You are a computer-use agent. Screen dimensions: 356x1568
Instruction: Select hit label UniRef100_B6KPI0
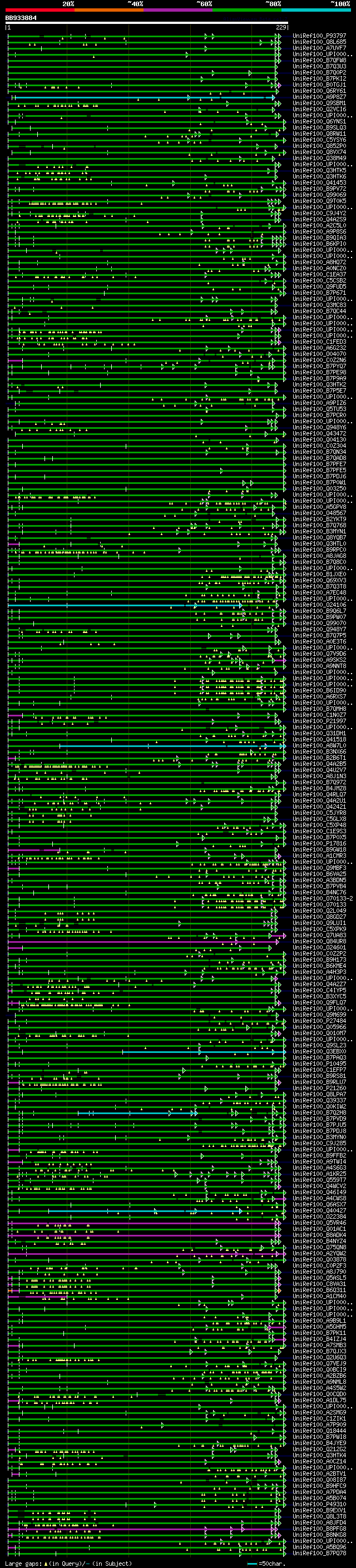[319, 244]
